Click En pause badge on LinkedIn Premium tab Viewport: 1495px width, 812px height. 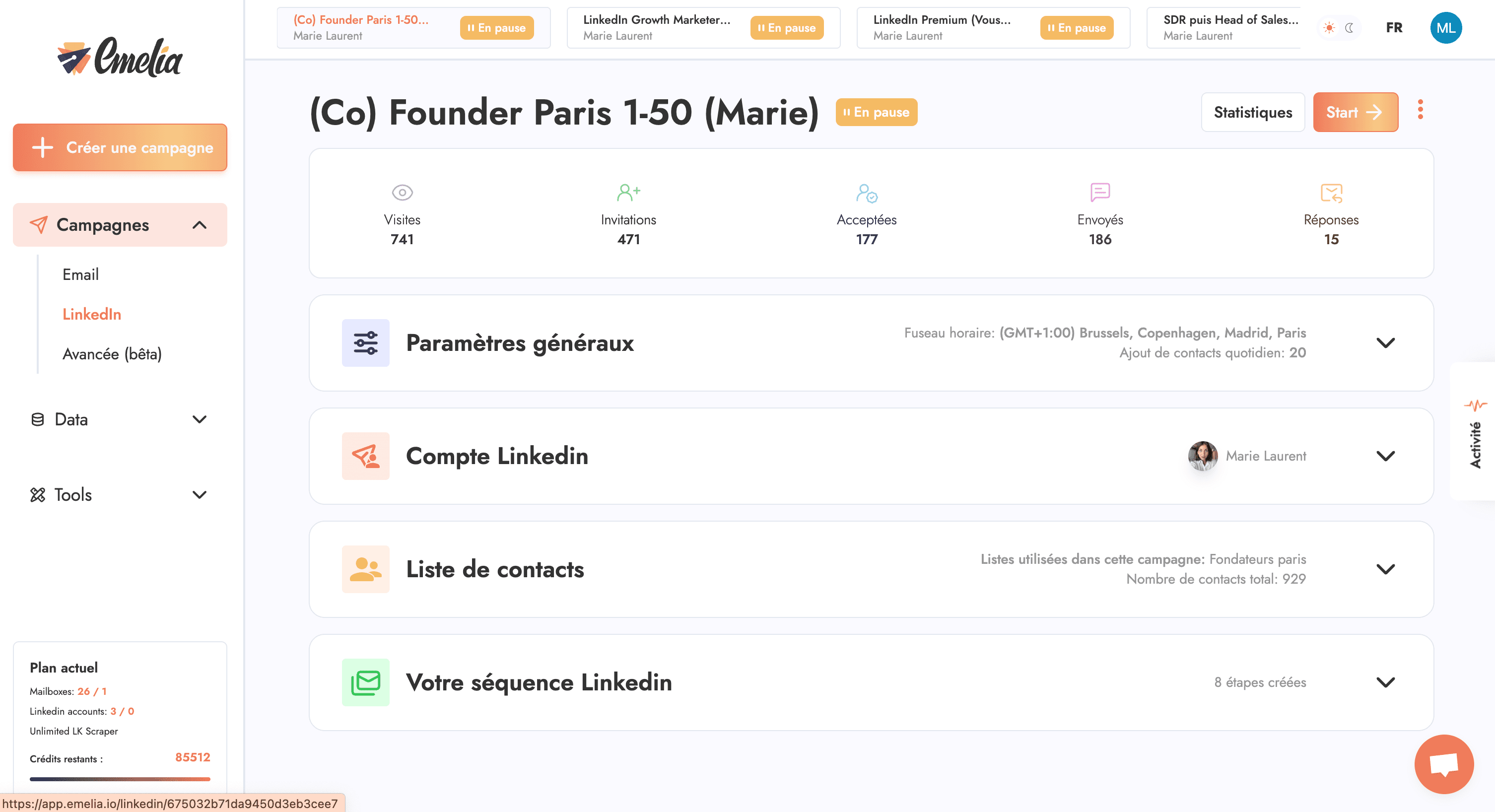(x=1077, y=27)
